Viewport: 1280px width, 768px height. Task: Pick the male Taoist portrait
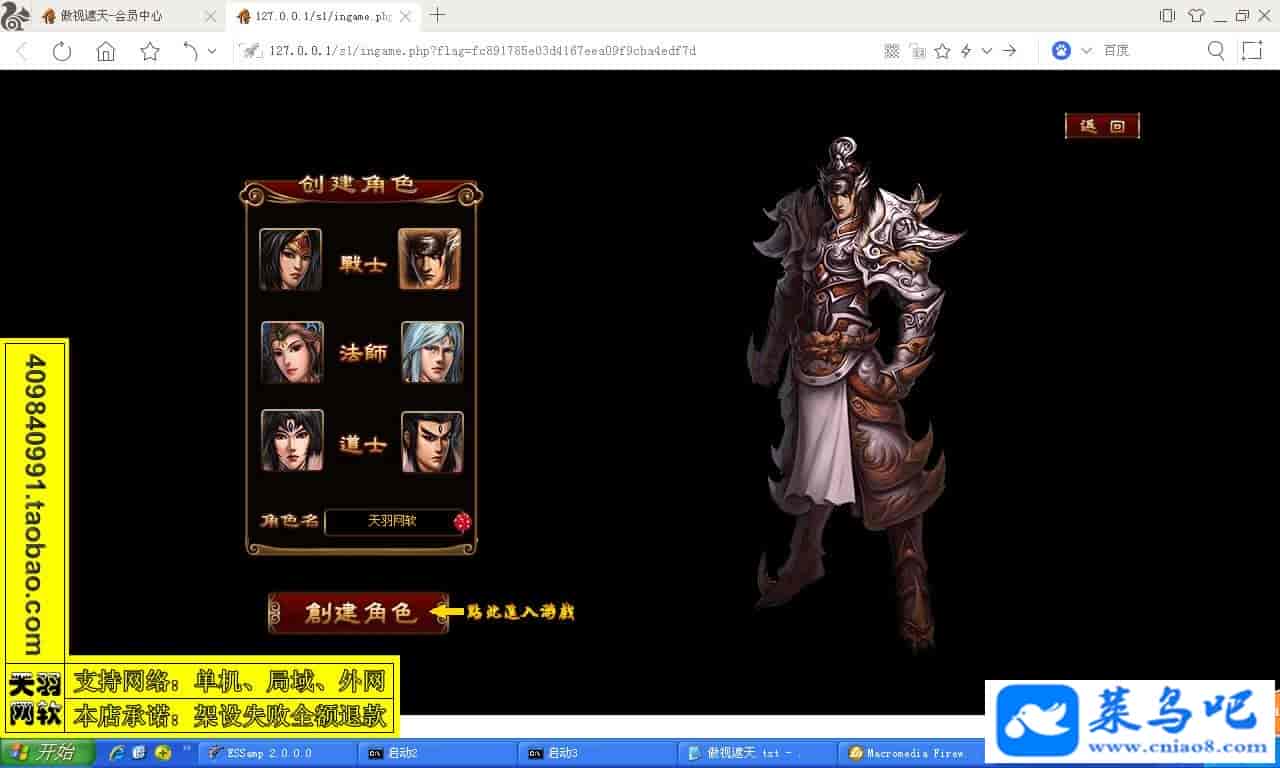432,441
